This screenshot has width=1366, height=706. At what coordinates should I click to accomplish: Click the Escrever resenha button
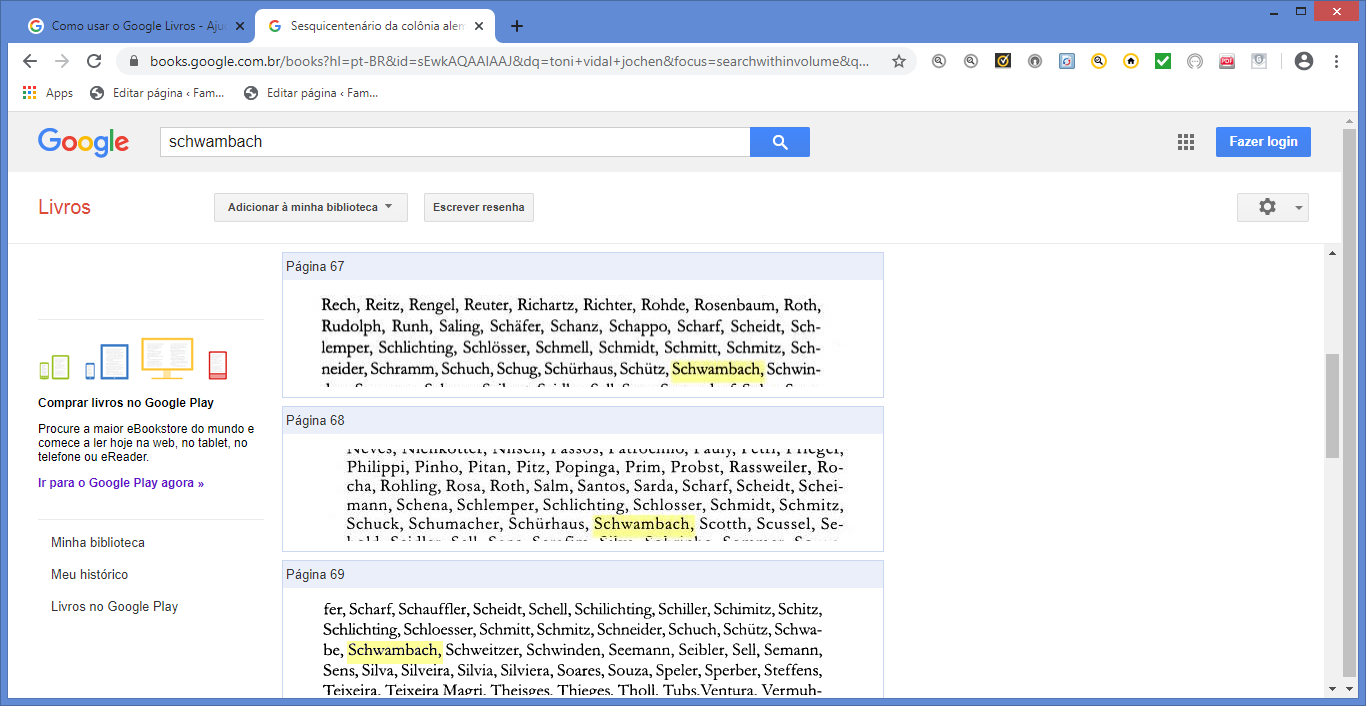(x=478, y=207)
